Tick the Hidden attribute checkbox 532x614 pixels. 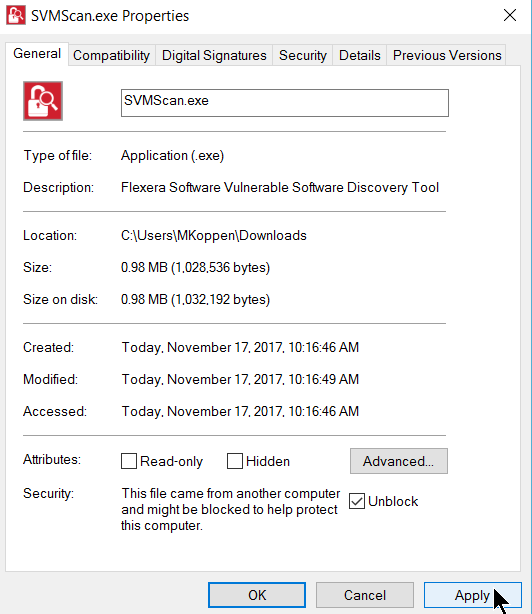tap(235, 461)
